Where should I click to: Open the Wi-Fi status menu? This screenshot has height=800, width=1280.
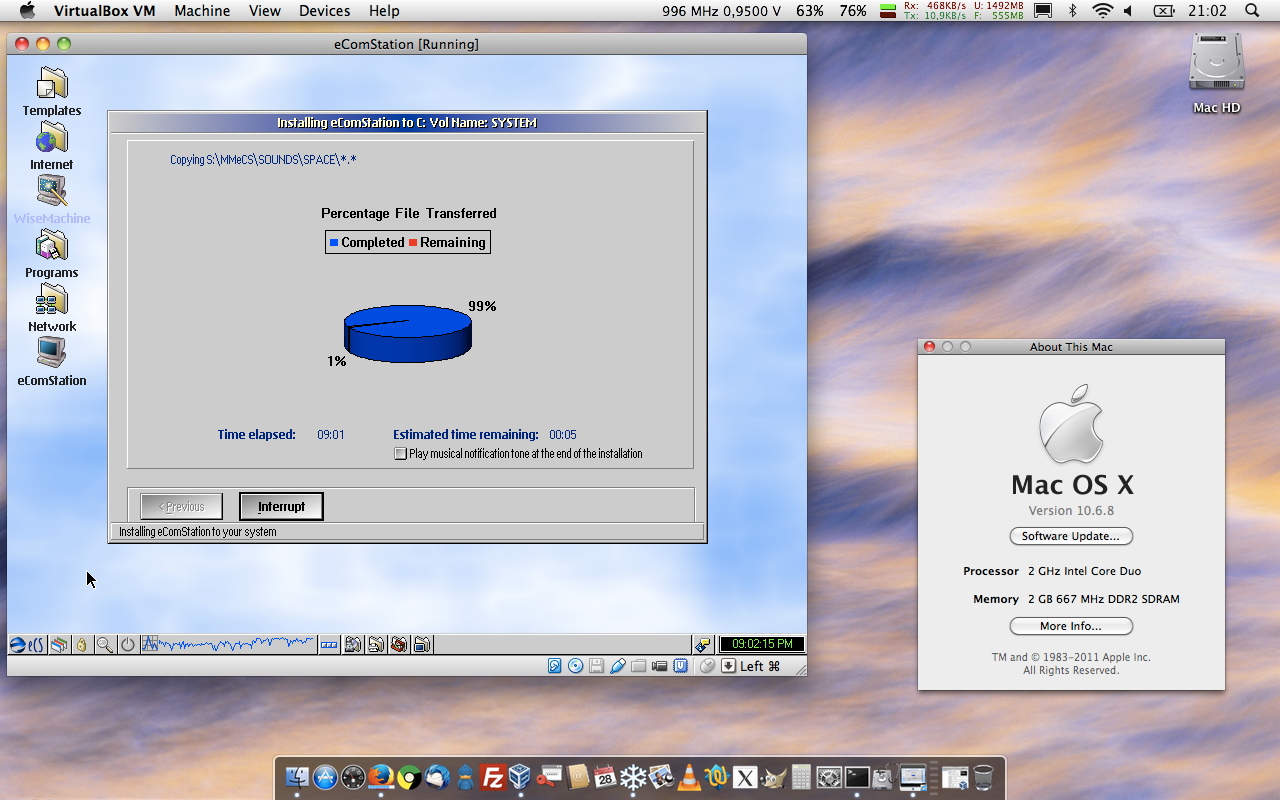point(1102,11)
